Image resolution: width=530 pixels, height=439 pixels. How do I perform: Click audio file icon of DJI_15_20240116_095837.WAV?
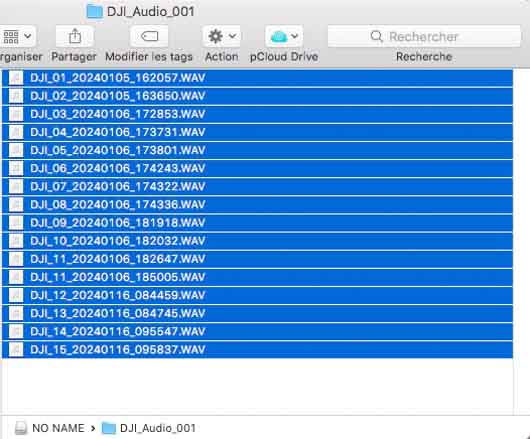coord(16,350)
